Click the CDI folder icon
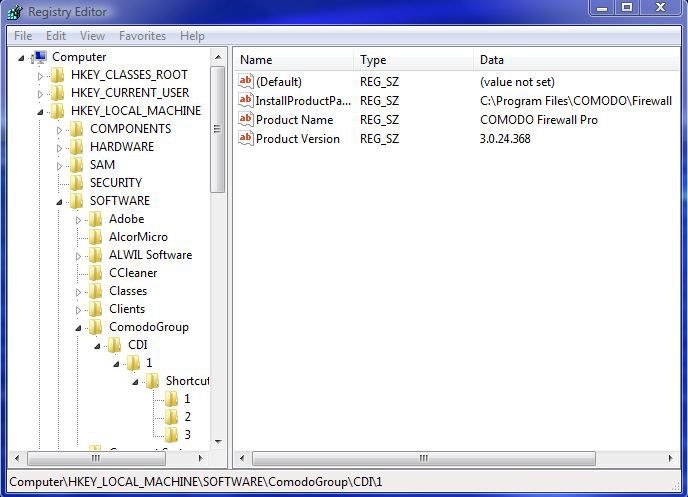The image size is (688, 497). pyautogui.click(x=114, y=345)
